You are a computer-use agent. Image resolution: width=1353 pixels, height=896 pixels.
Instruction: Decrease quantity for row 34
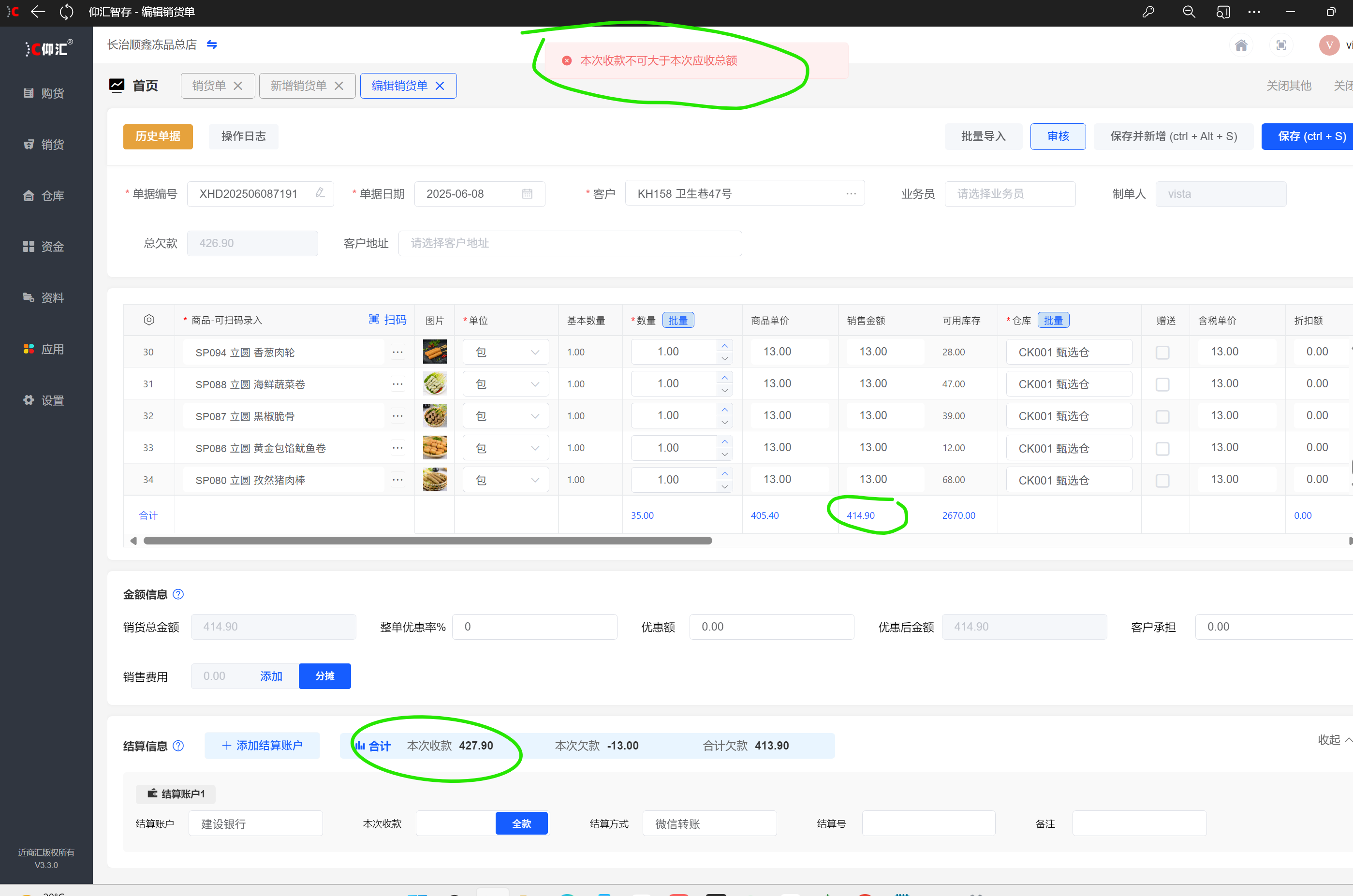click(x=724, y=486)
